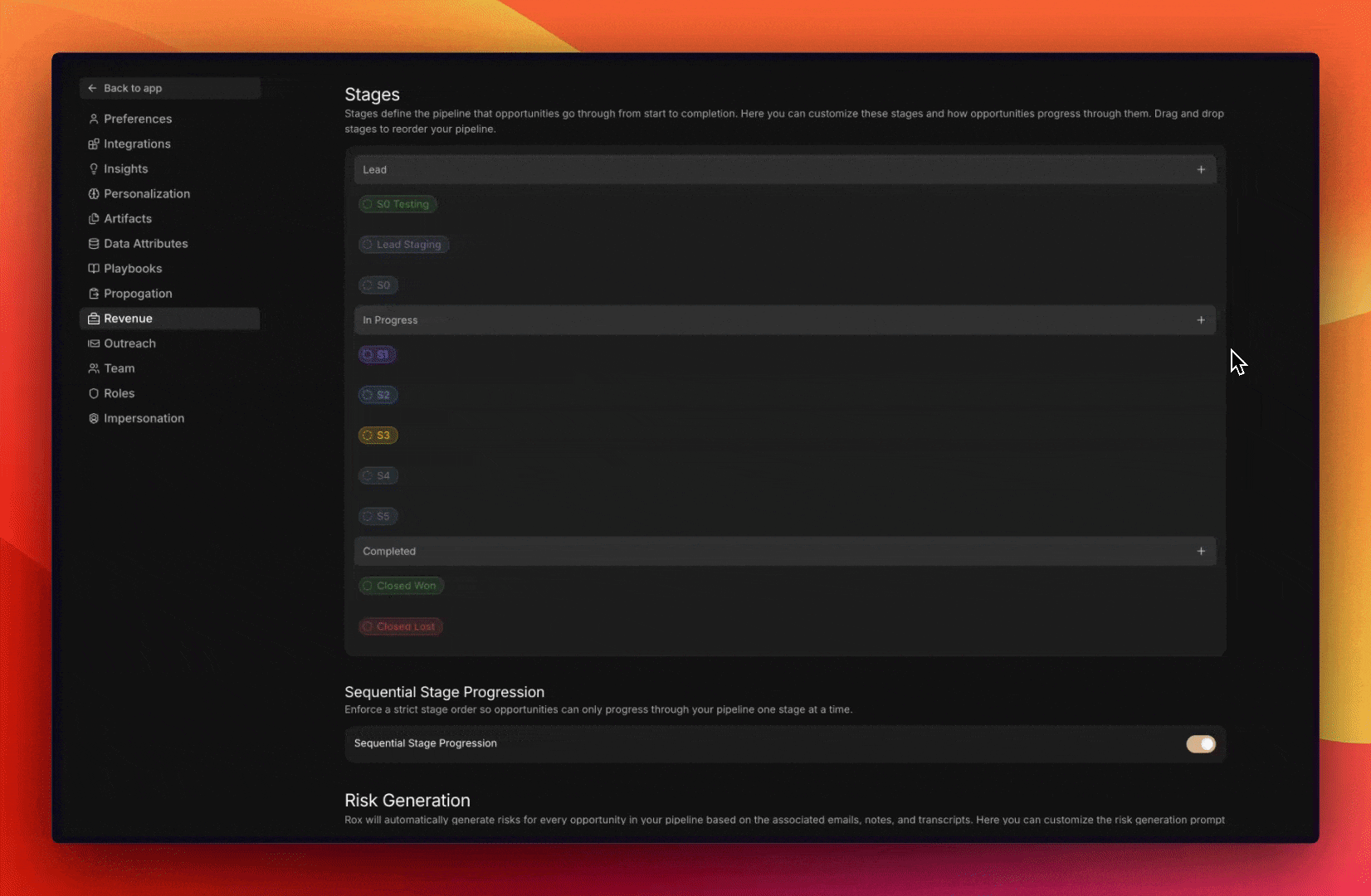This screenshot has width=1371, height=896.
Task: Click the red Closed Lost stage tag
Action: click(x=401, y=626)
